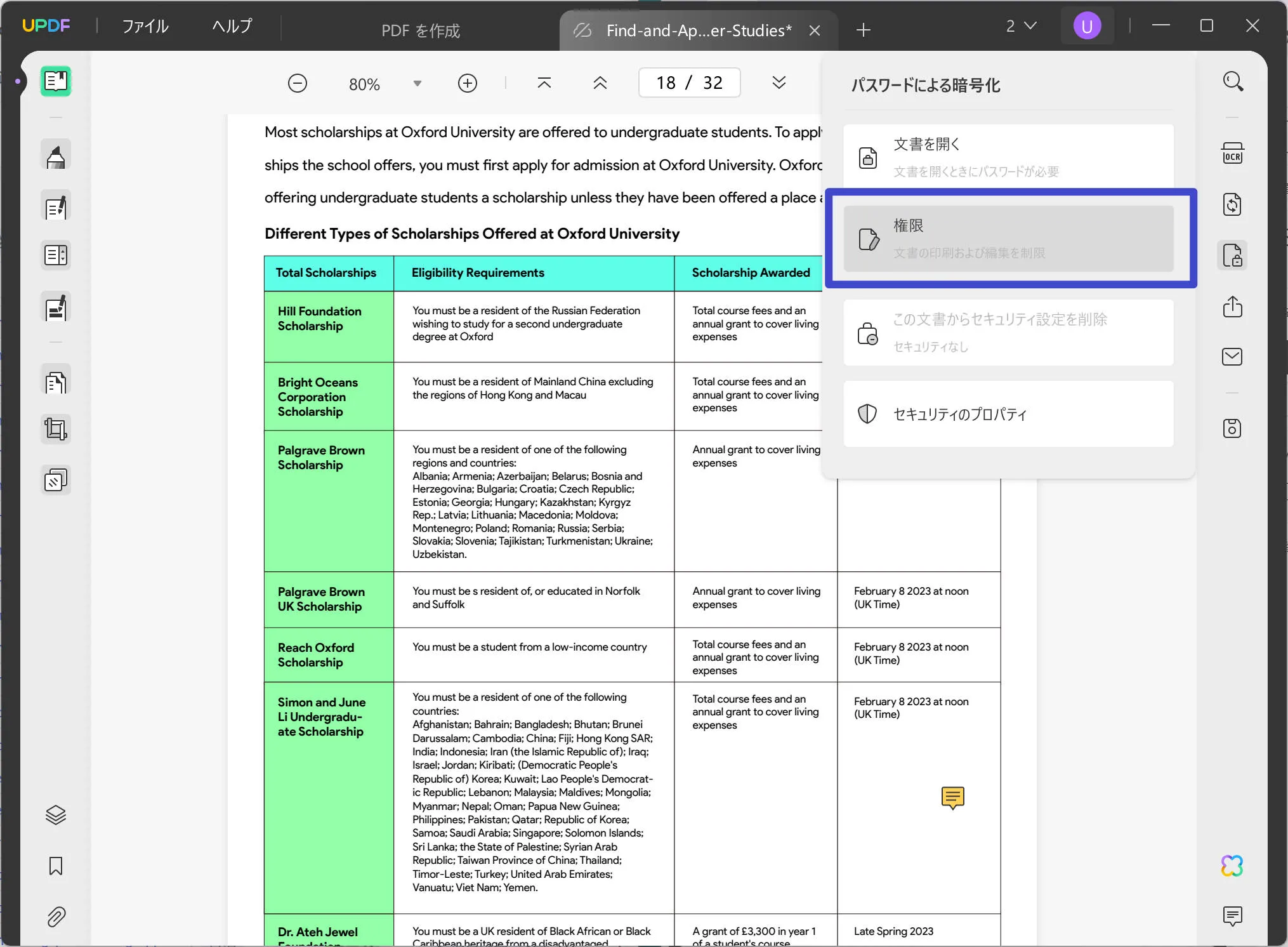The width and height of the screenshot is (1288, 947).
Task: Choose 文書を開く password option
Action: 1009,156
